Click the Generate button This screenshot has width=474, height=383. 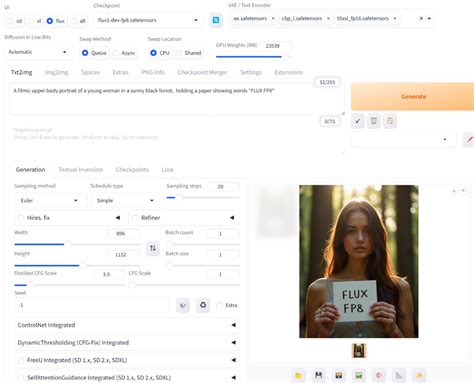pyautogui.click(x=413, y=97)
